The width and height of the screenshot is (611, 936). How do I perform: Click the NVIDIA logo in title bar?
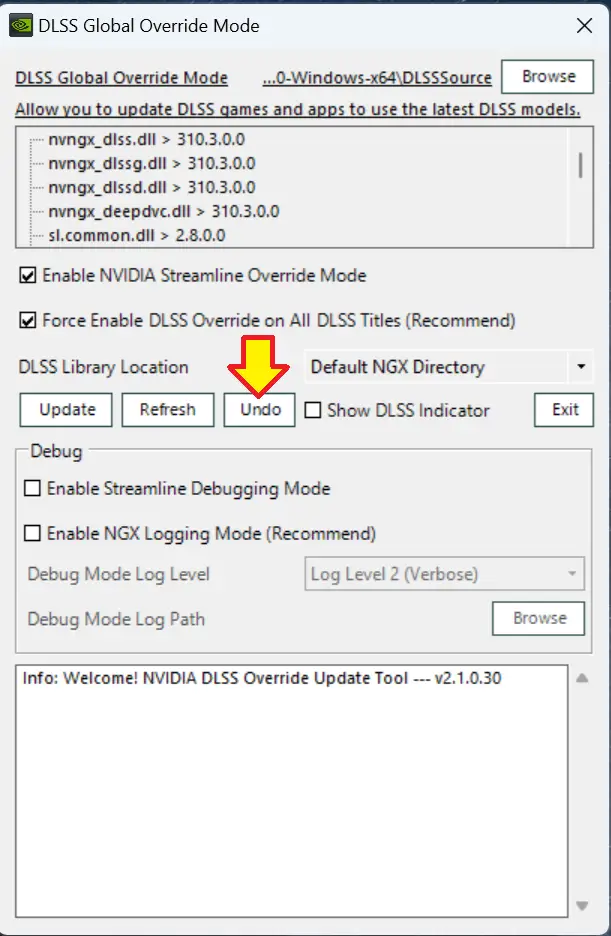pyautogui.click(x=20, y=27)
